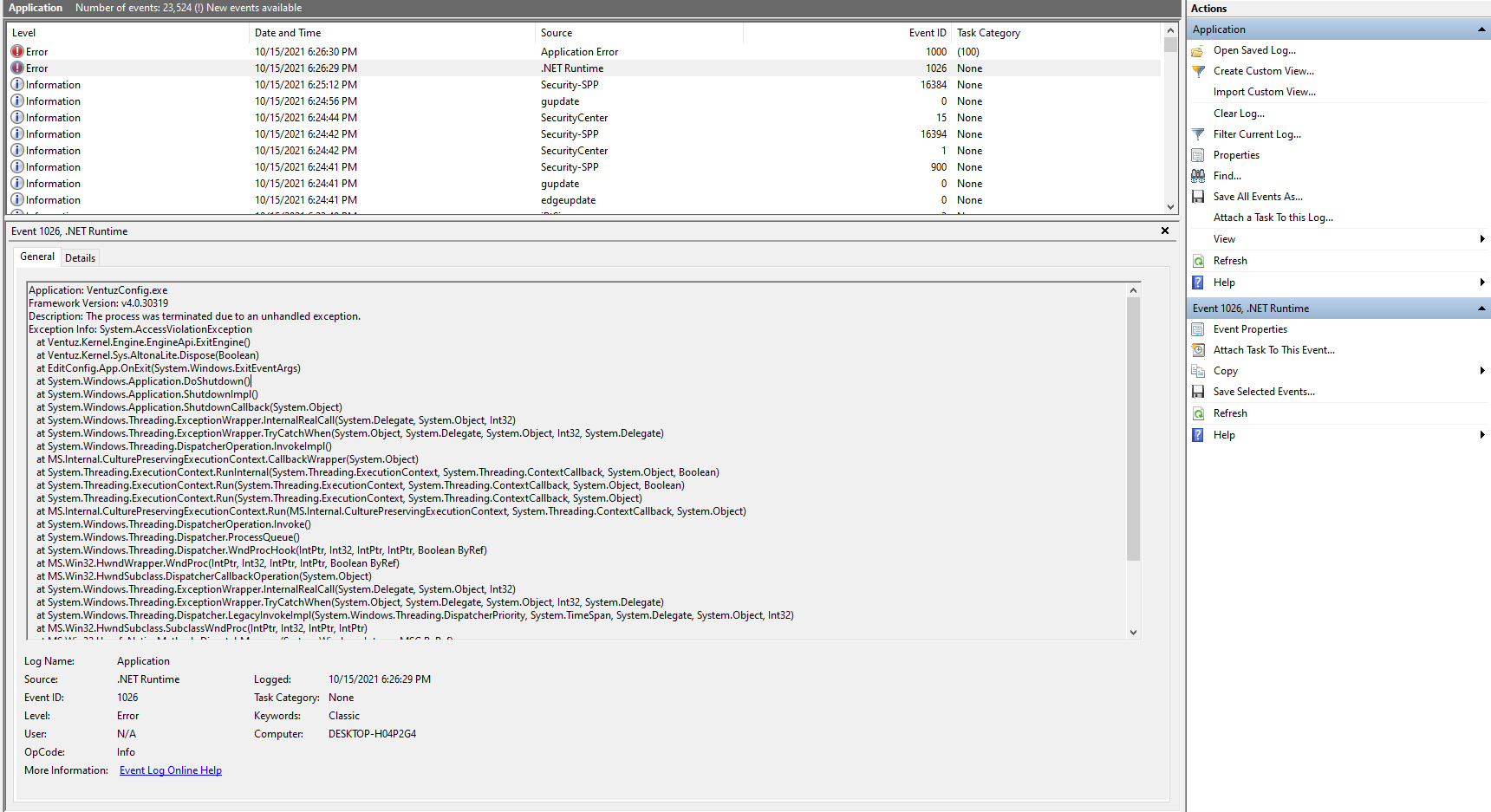Expand the View submenu arrow

pyautogui.click(x=1481, y=239)
